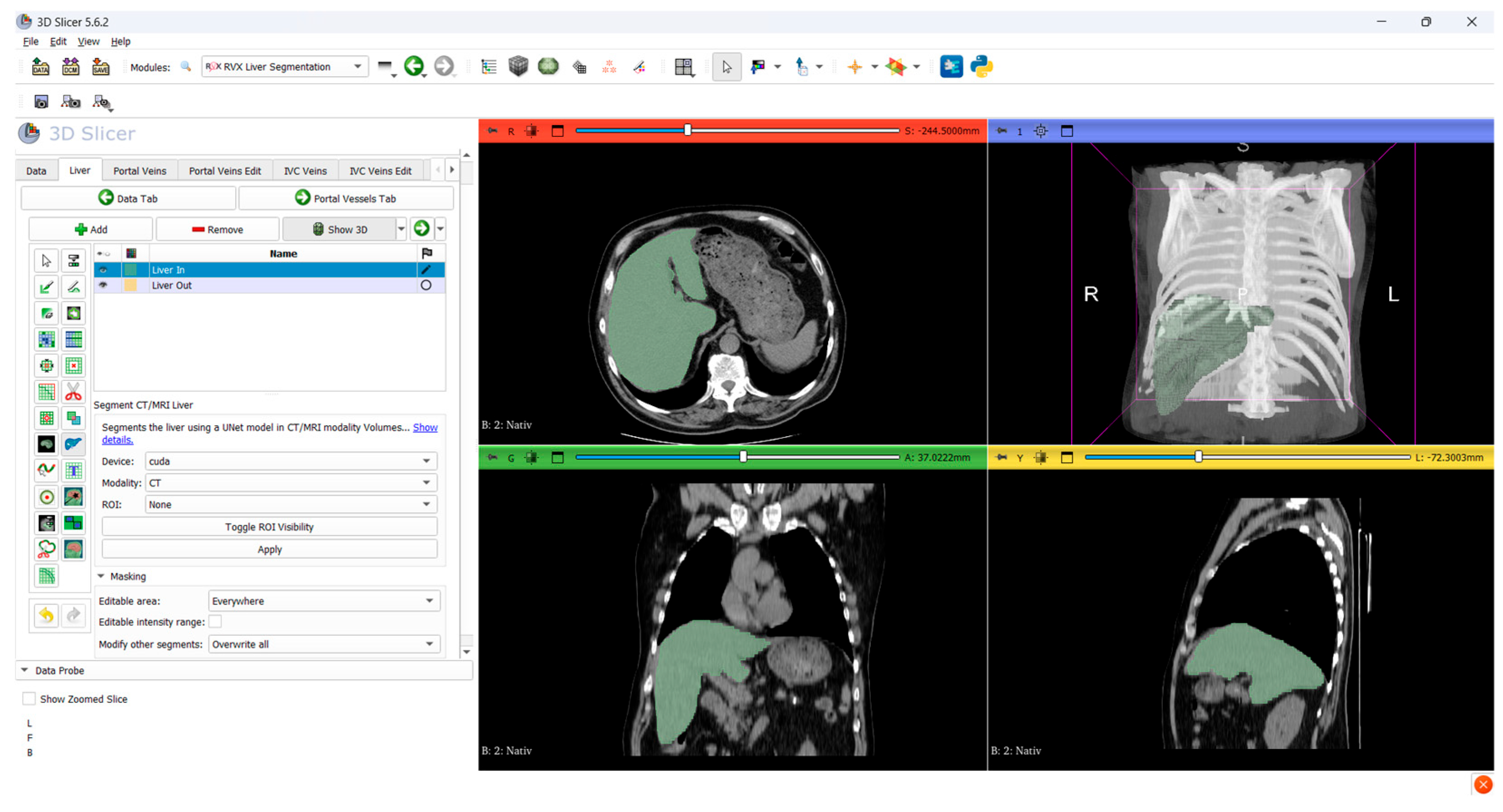The image size is (1503, 812).
Task: Click the module search magnifier icon
Action: pos(185,67)
